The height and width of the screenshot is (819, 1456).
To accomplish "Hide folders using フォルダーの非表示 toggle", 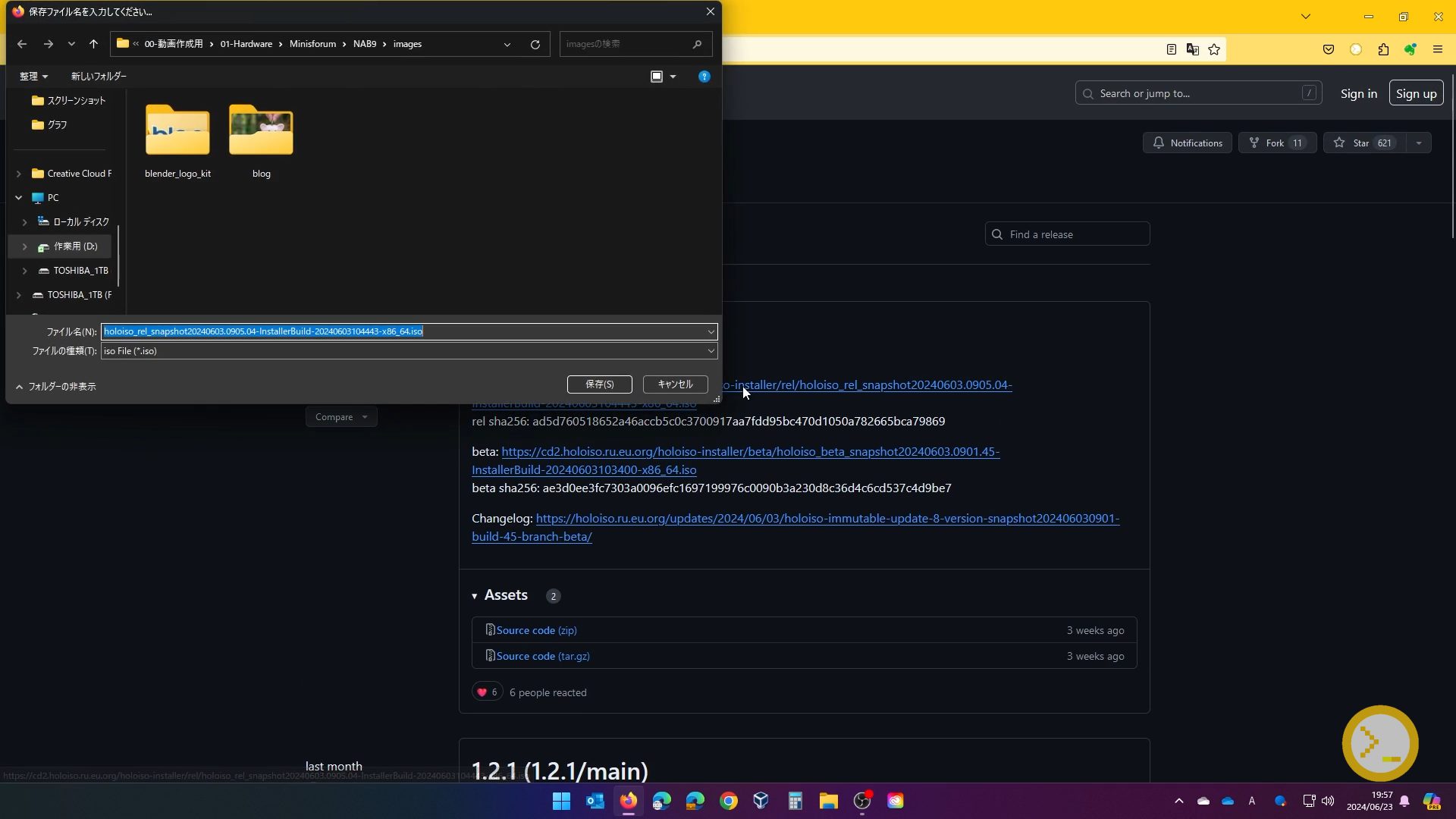I will 56,387.
